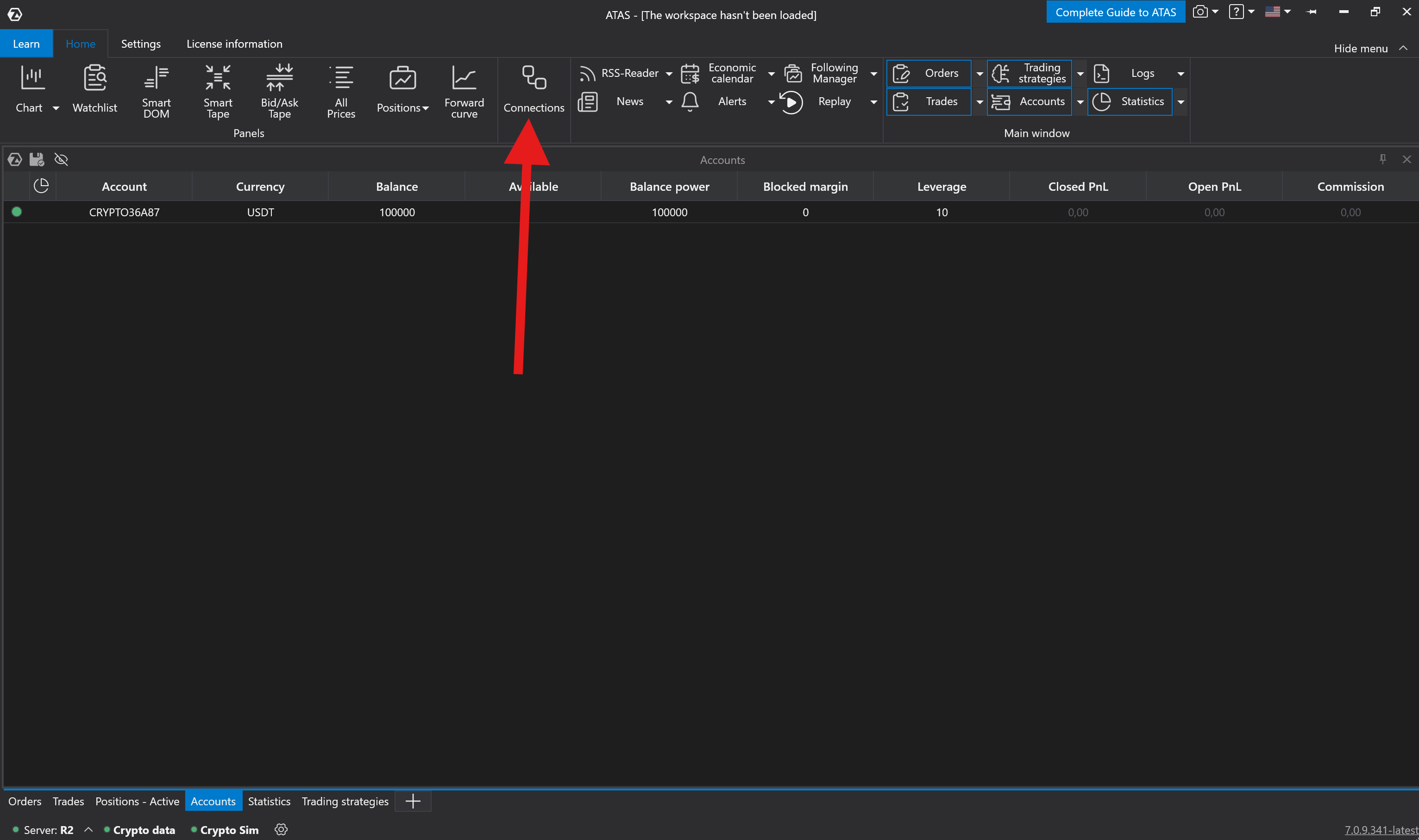Switch to the Settings ribbon tab
This screenshot has width=1419, height=840.
pyautogui.click(x=140, y=44)
